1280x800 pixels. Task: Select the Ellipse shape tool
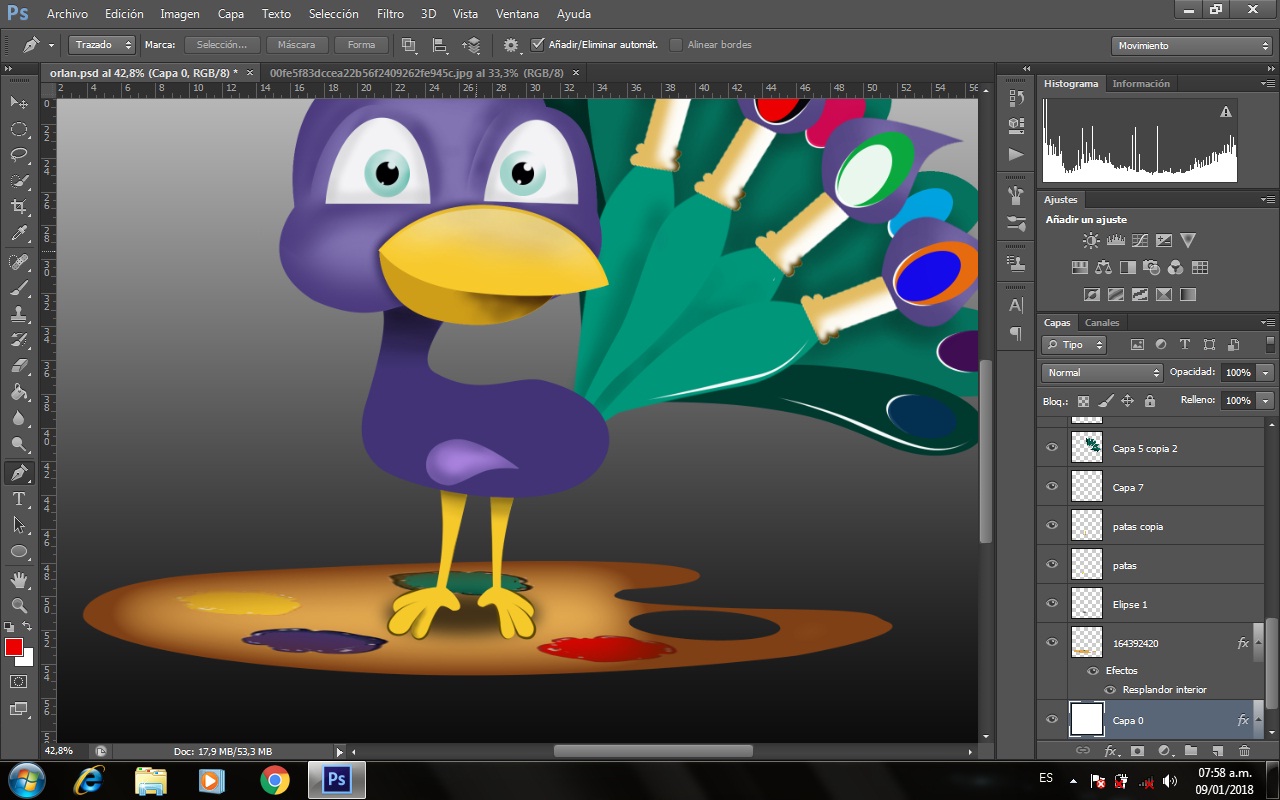click(19, 551)
